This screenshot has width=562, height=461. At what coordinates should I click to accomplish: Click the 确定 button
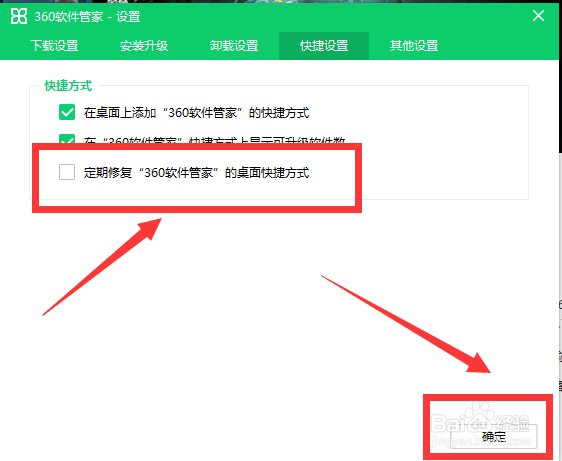(494, 436)
